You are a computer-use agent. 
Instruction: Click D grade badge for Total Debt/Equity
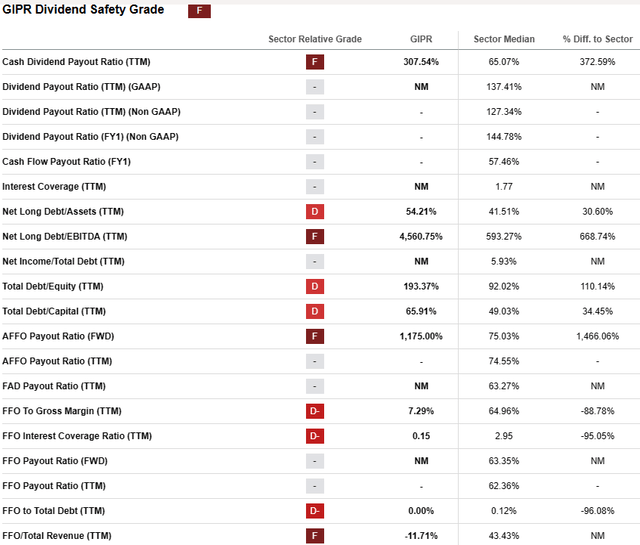(315, 286)
